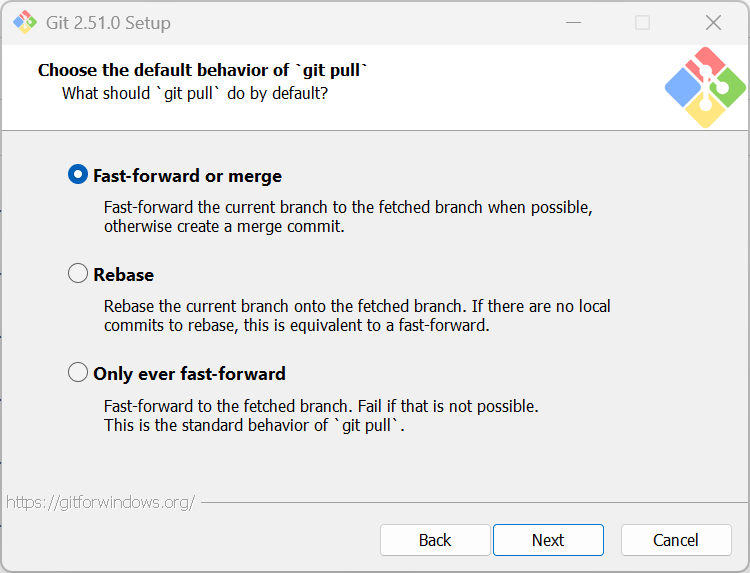Click the 'What should git pull do' subtitle
The image size is (750, 573).
[195, 93]
